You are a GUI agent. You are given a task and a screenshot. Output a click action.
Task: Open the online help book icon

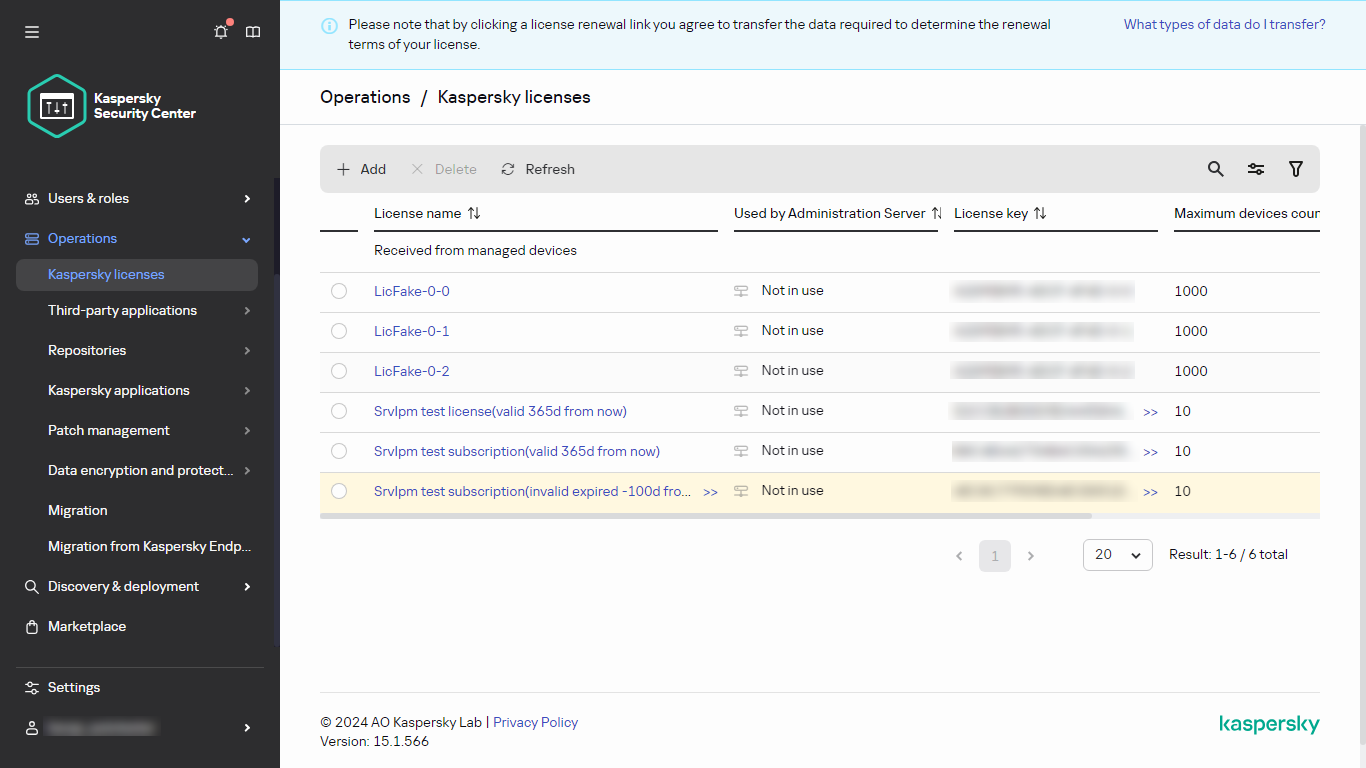click(x=252, y=31)
